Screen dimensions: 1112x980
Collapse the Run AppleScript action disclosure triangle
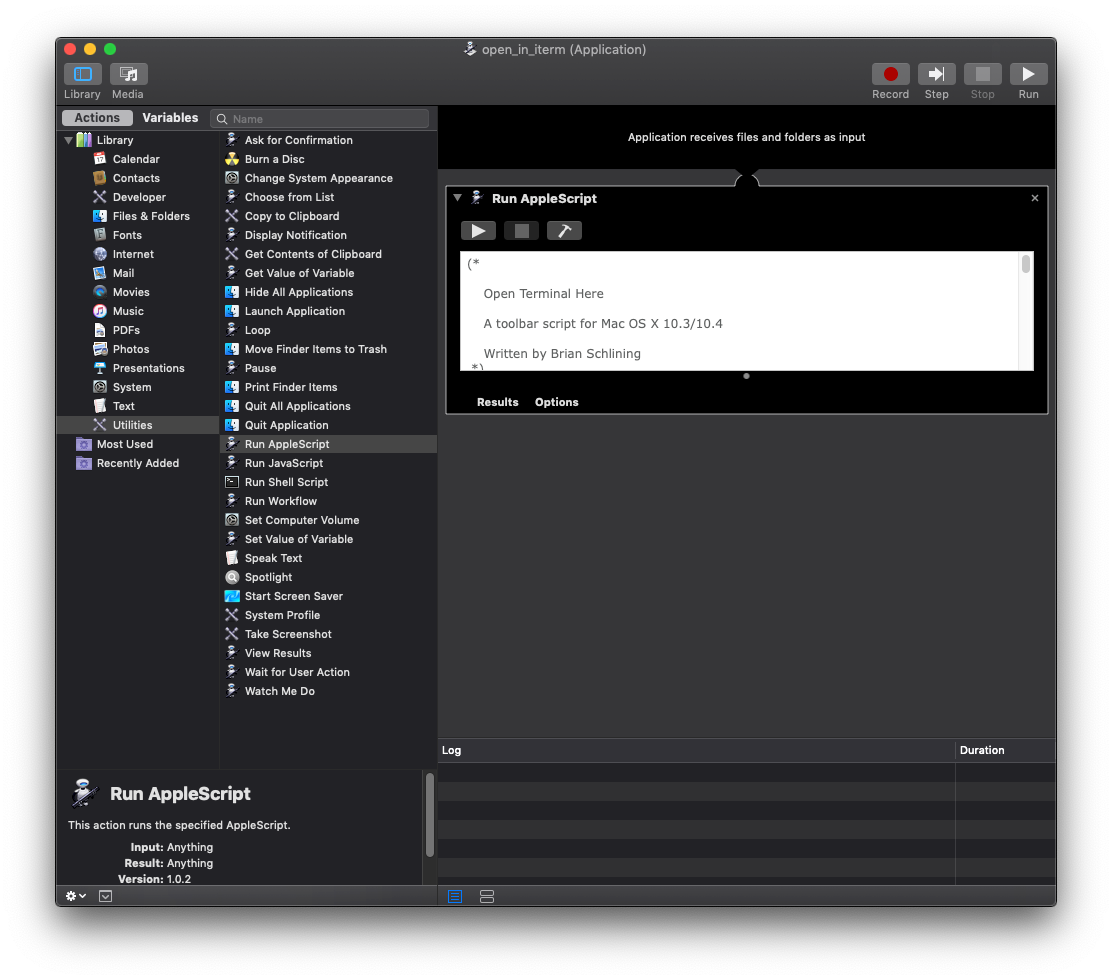point(457,198)
